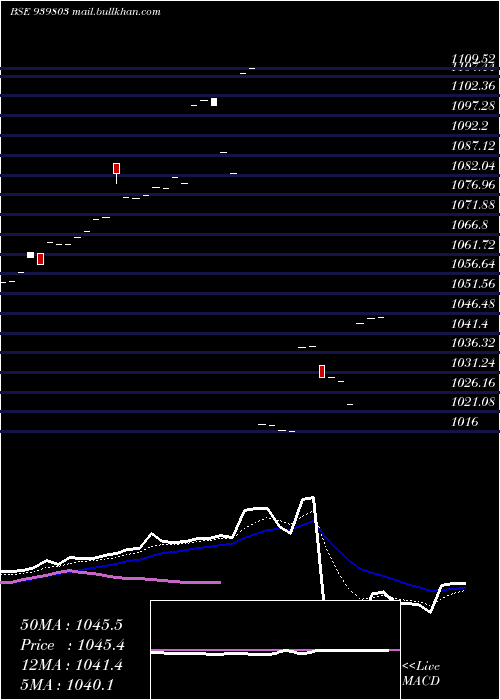Click the 50MA : 1045.5 reading
The height and width of the screenshot is (700, 500).
tap(71, 625)
